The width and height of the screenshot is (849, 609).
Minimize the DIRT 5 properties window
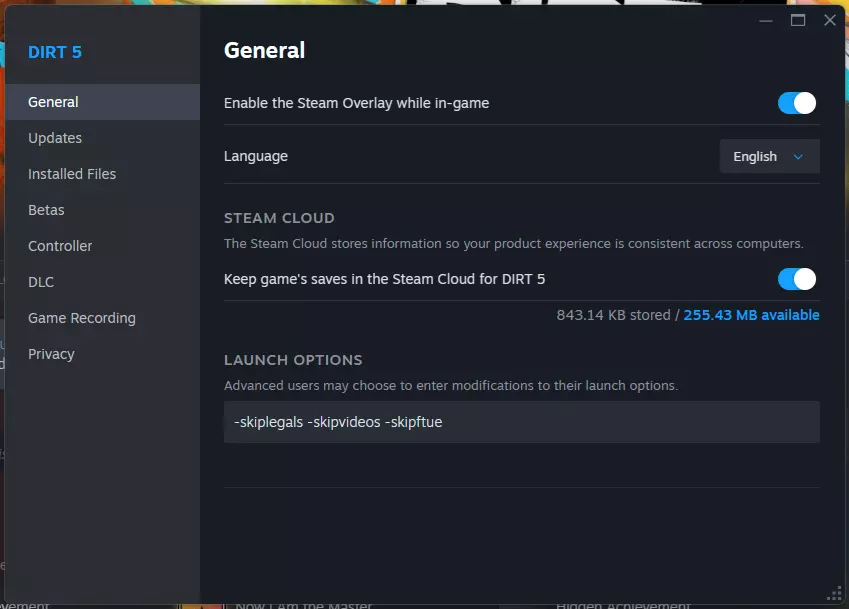767,20
